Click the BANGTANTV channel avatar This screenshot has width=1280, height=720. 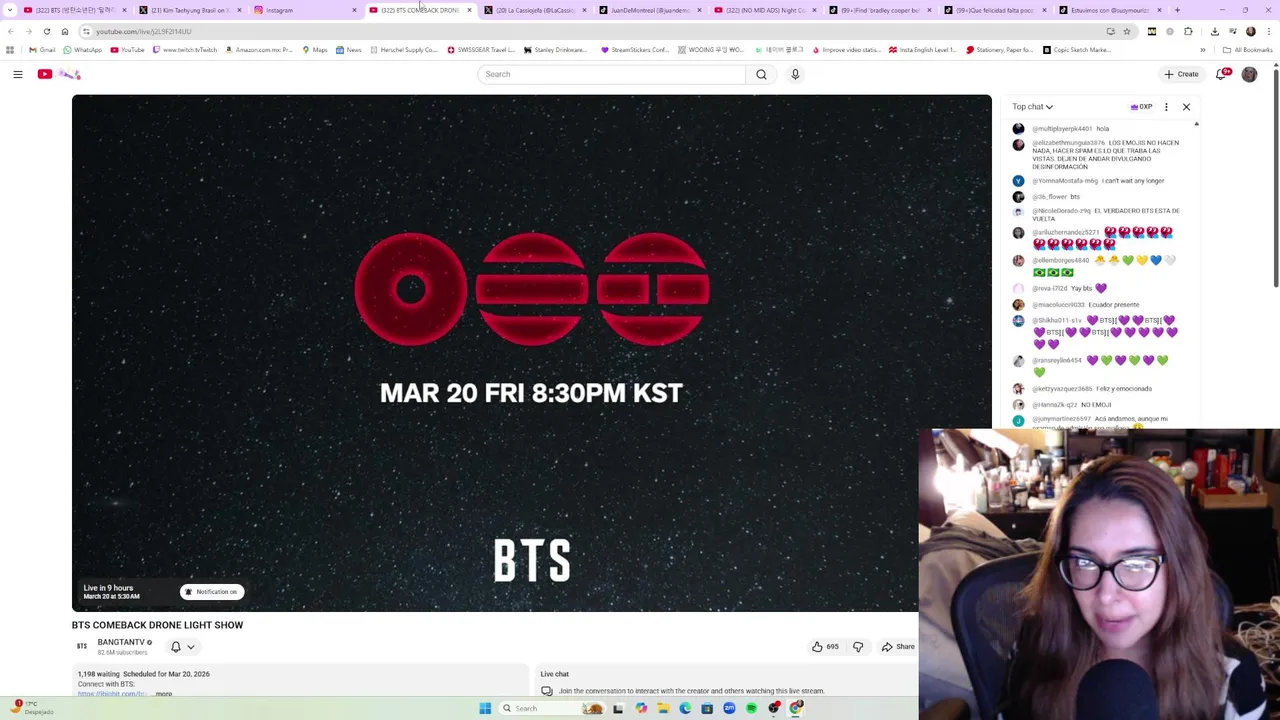click(x=82, y=646)
